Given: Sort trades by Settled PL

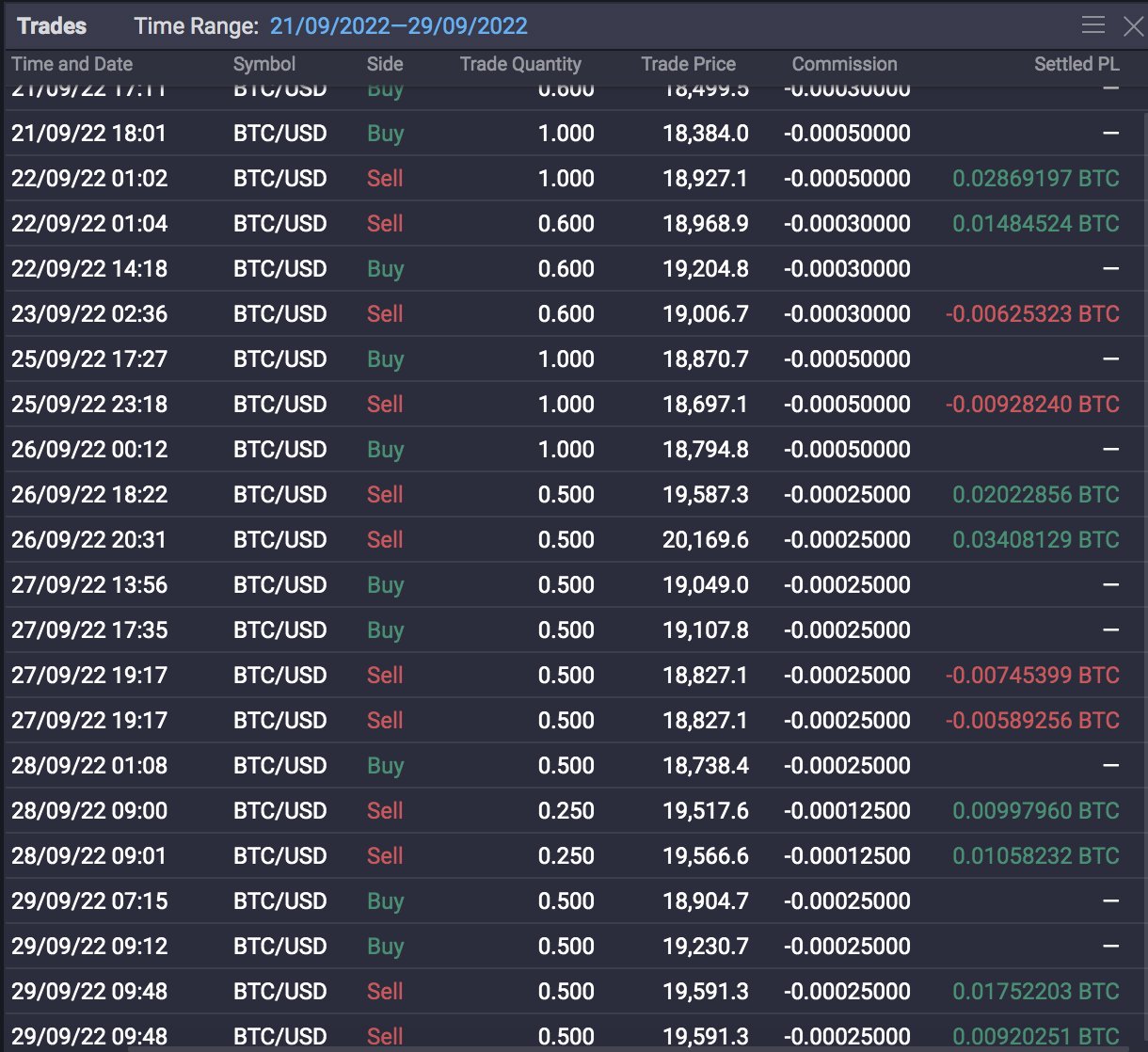Looking at the screenshot, I should pyautogui.click(x=1076, y=64).
